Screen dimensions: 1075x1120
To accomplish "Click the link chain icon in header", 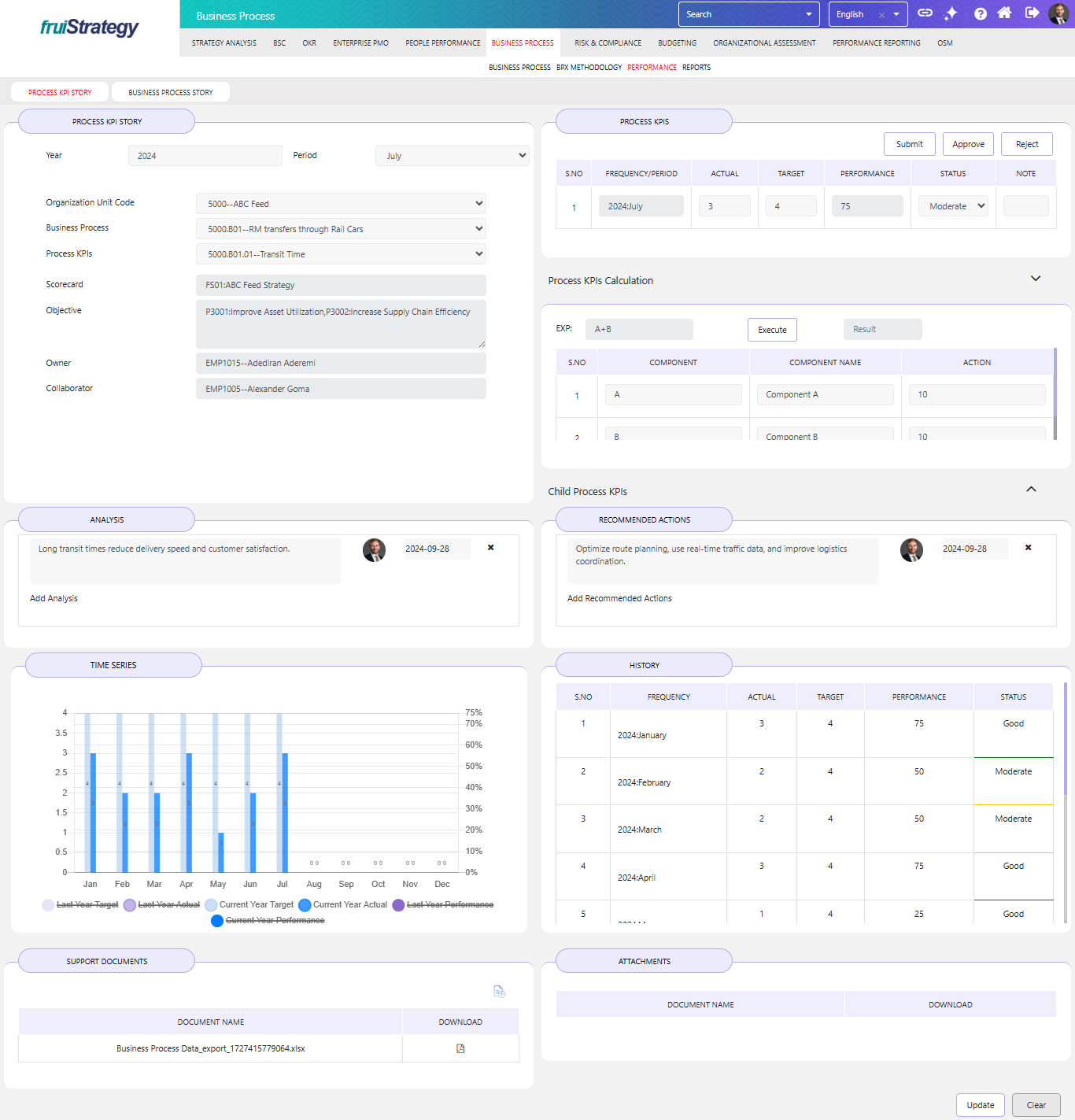I will coord(925,13).
